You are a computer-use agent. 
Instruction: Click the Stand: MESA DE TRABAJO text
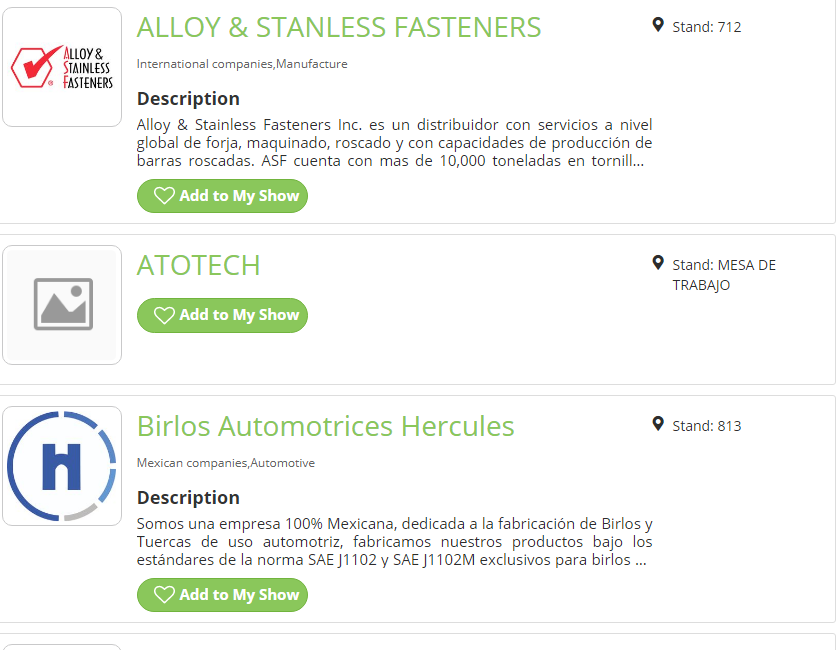pos(724,275)
